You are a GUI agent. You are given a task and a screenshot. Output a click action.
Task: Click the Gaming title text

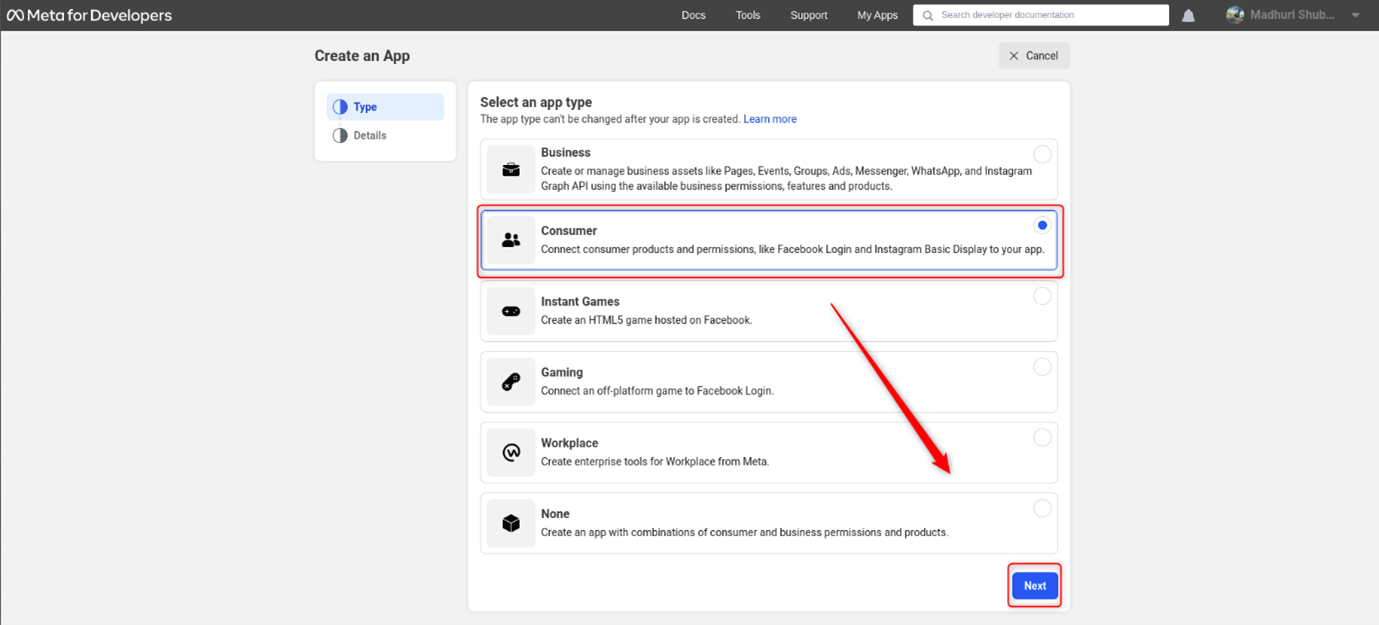point(562,373)
